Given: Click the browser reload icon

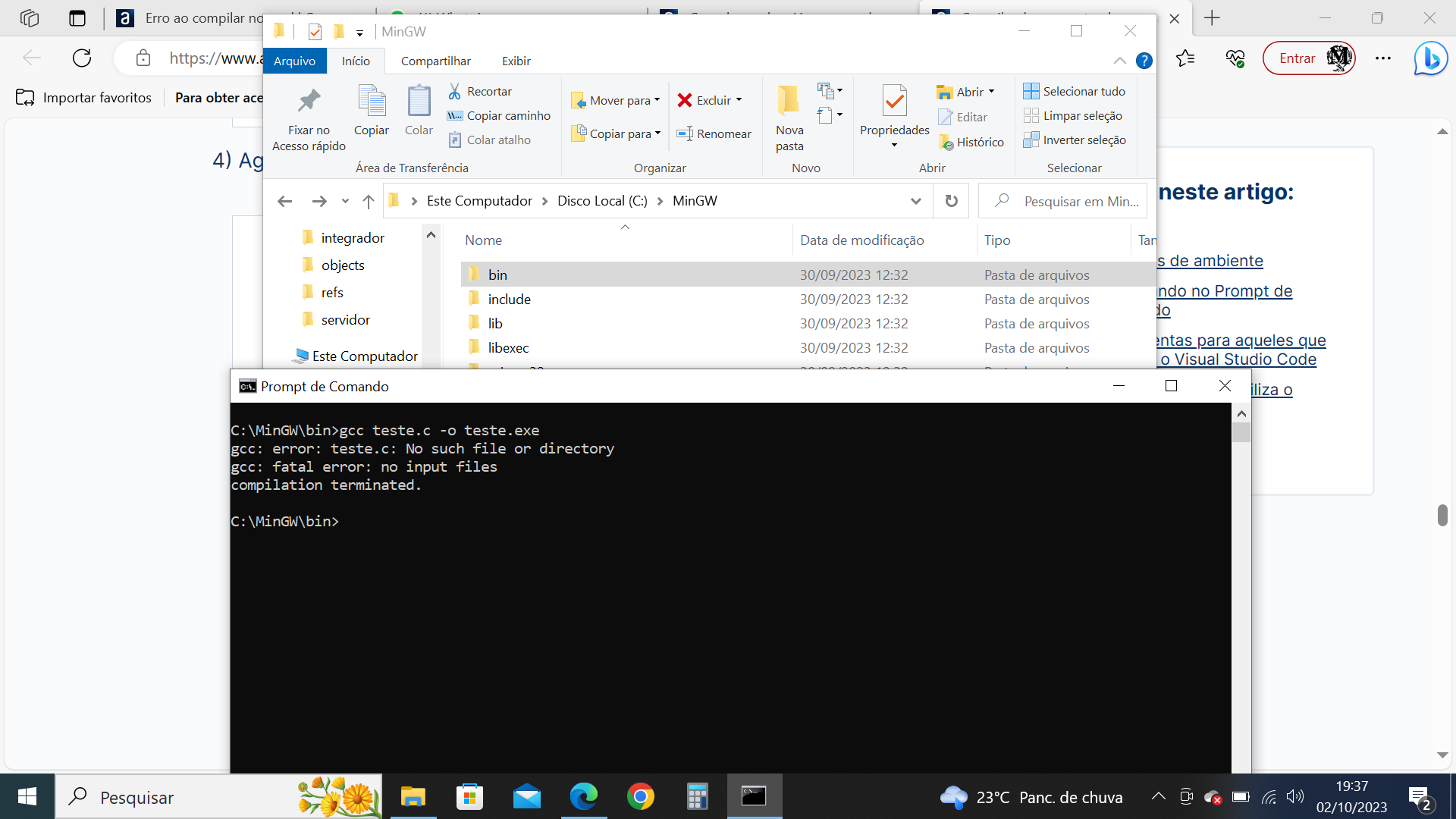Looking at the screenshot, I should tap(82, 58).
